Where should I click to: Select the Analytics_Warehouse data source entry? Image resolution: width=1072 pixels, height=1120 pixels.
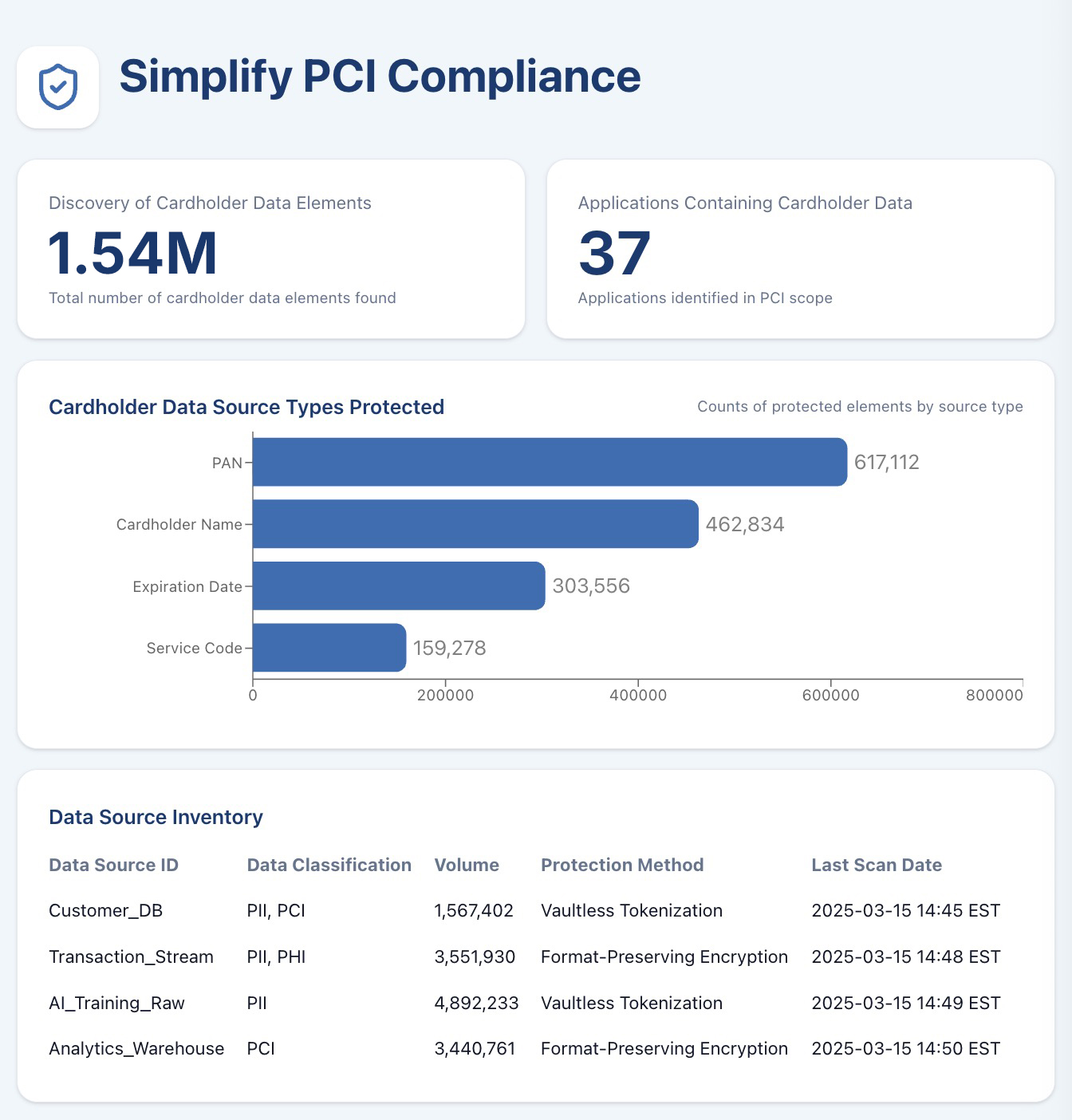click(x=136, y=1049)
